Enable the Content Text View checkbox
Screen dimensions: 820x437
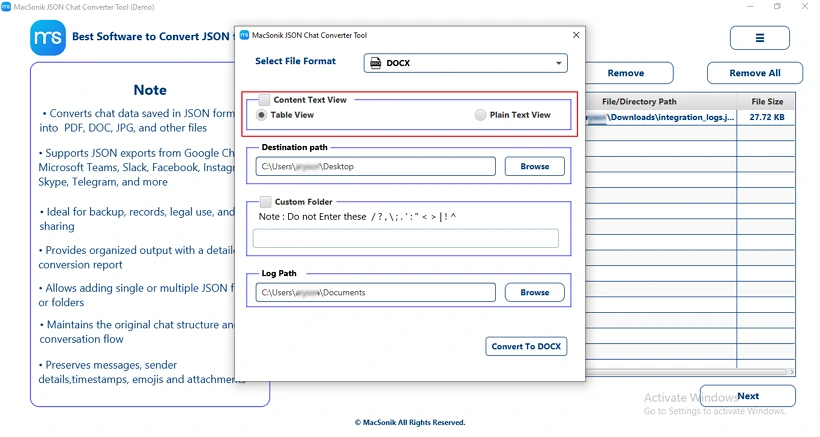click(265, 100)
